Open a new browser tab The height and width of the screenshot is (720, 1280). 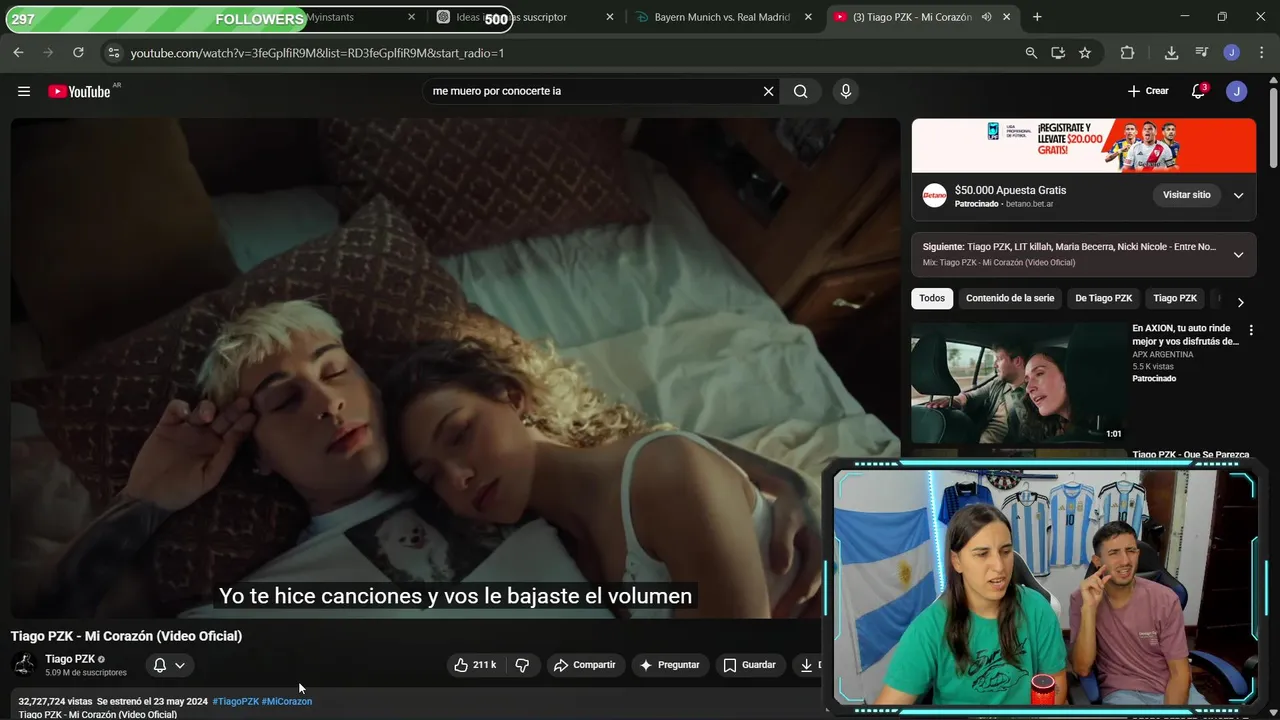point(1037,17)
